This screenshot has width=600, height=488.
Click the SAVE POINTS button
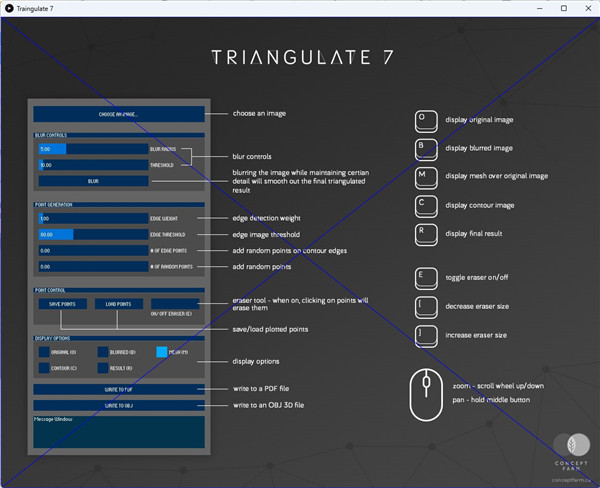(x=62, y=304)
